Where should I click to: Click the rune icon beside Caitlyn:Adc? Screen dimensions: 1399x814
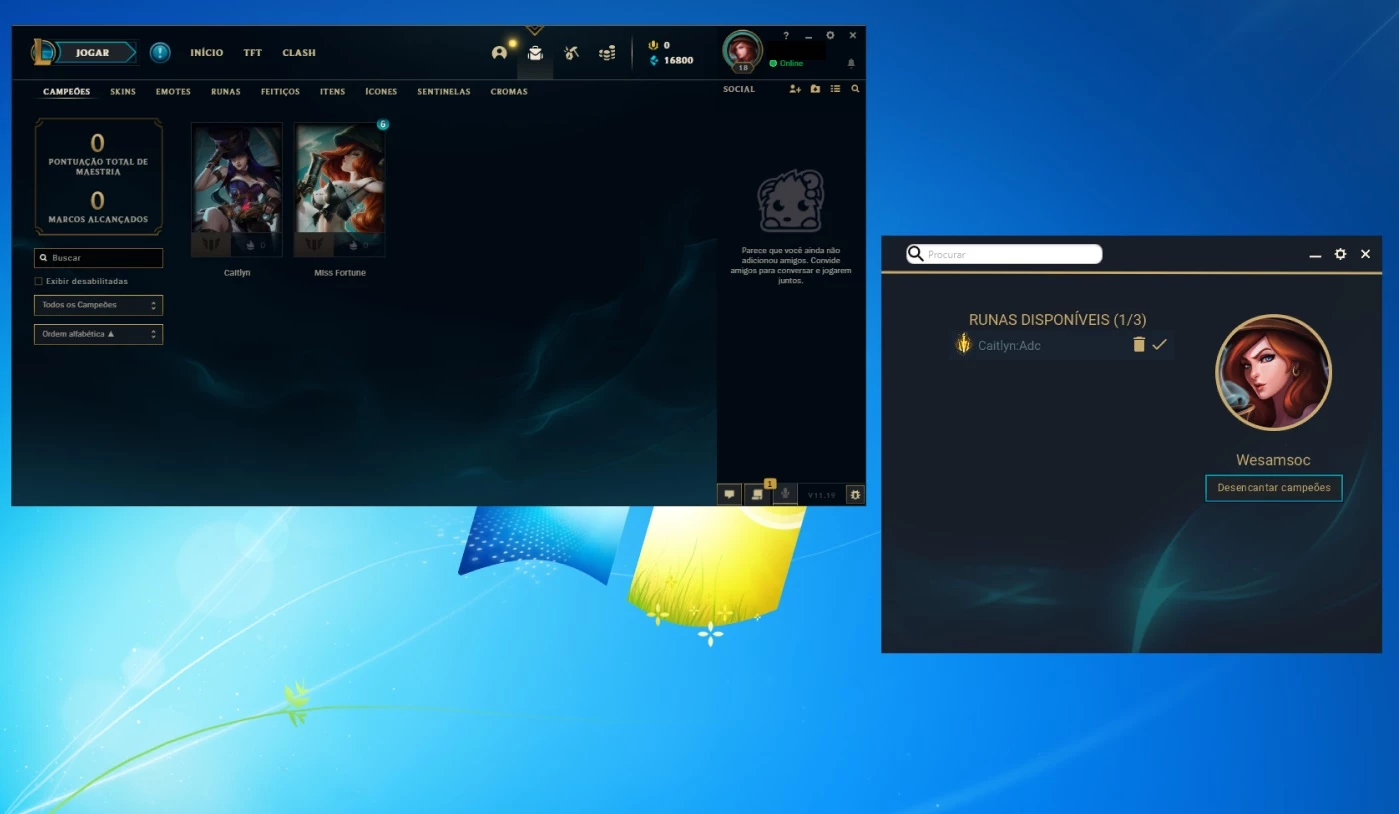click(964, 345)
